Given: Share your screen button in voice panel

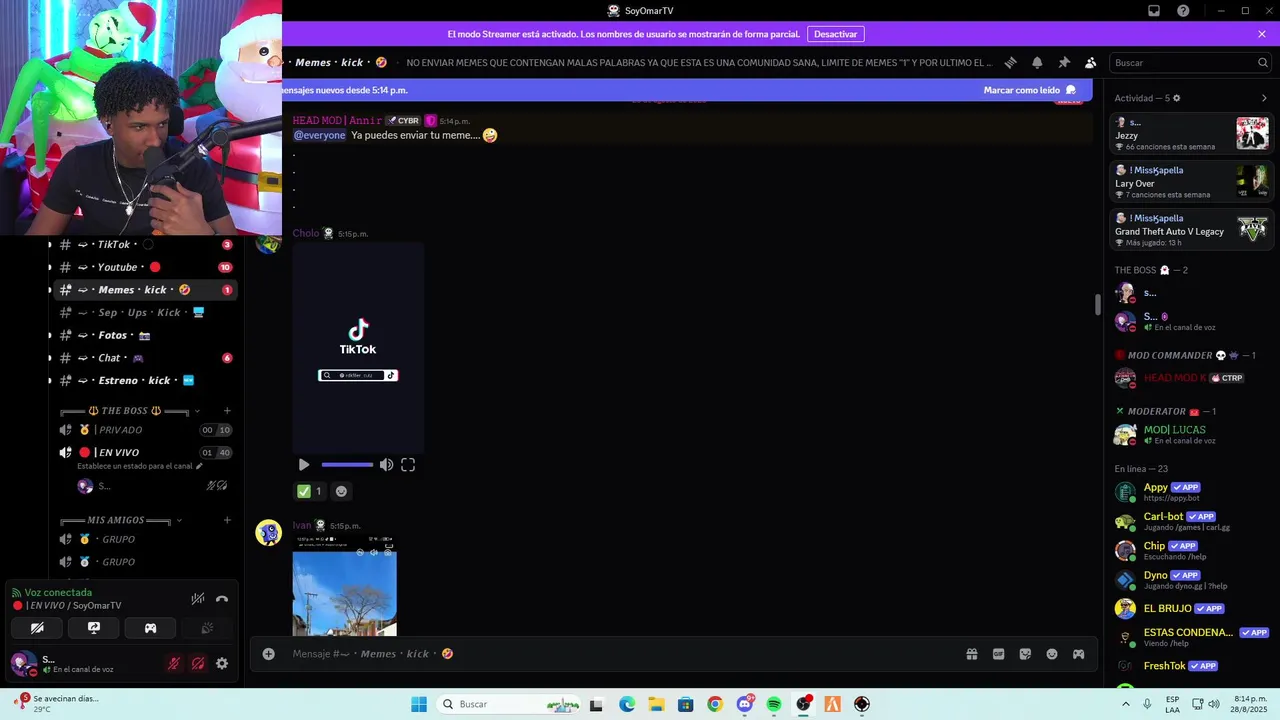Looking at the screenshot, I should point(94,628).
